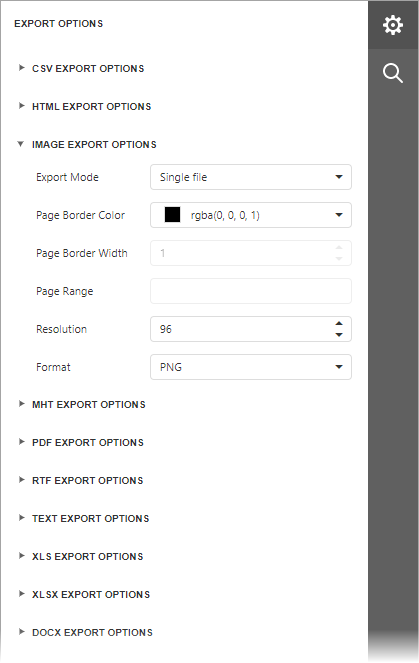Screen dimensions: 419x663
Task: Increase Resolution with the up arrow
Action: 339,324
